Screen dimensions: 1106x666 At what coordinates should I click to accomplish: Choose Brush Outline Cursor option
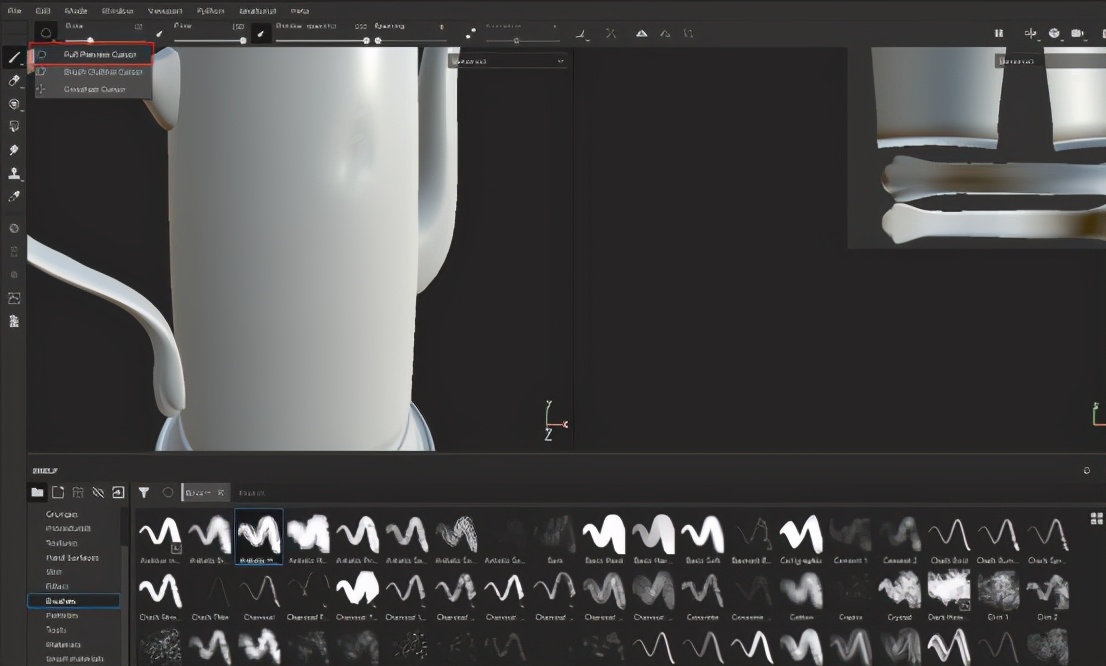[x=91, y=71]
